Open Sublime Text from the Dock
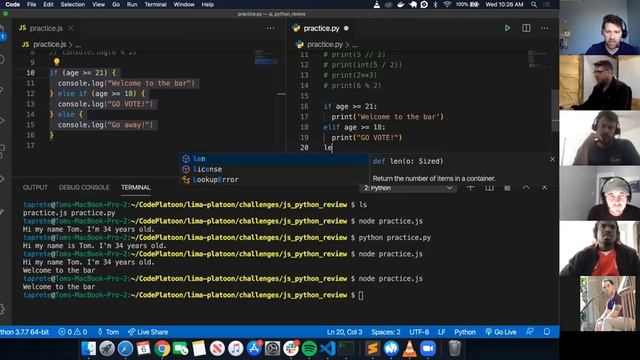 click(x=372, y=349)
